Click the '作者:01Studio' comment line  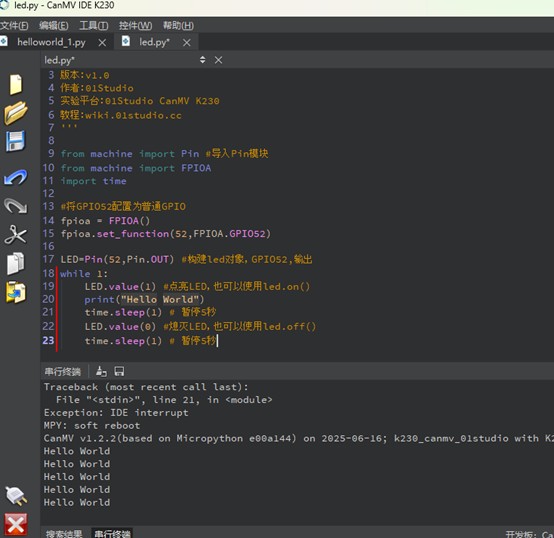coord(97,88)
